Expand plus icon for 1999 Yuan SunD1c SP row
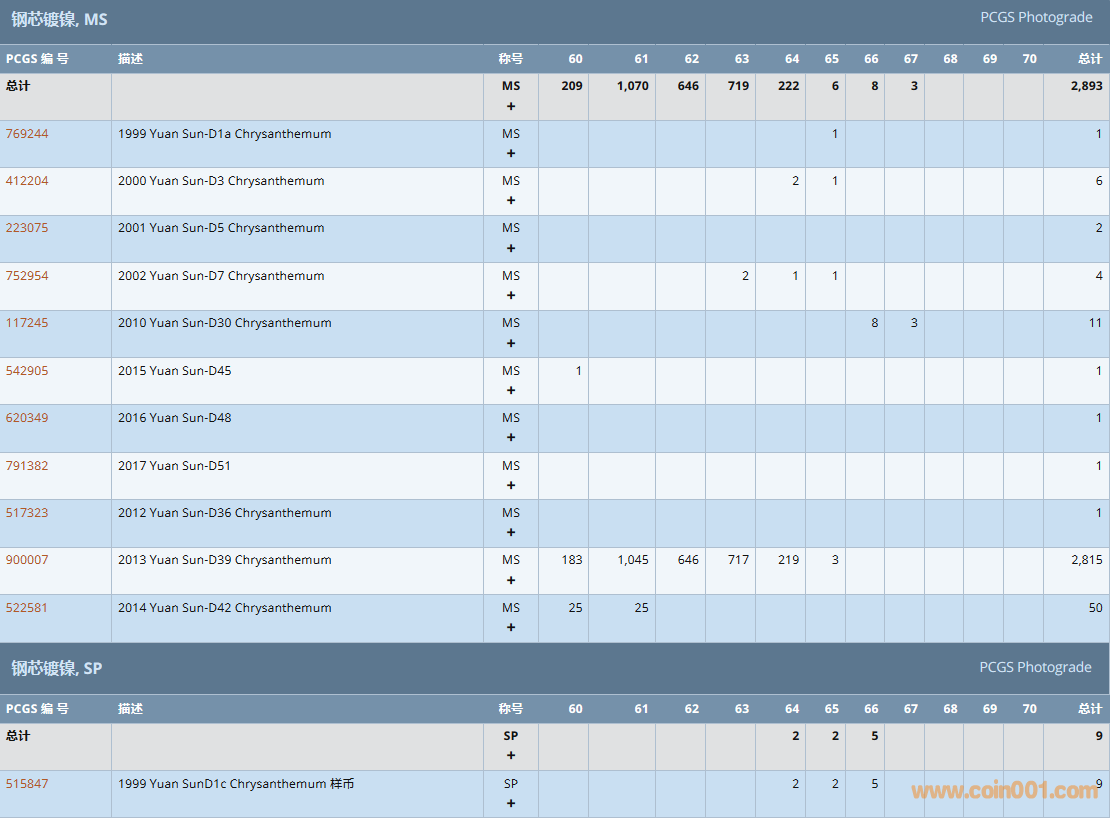The height and width of the screenshot is (818, 1111). [511, 803]
